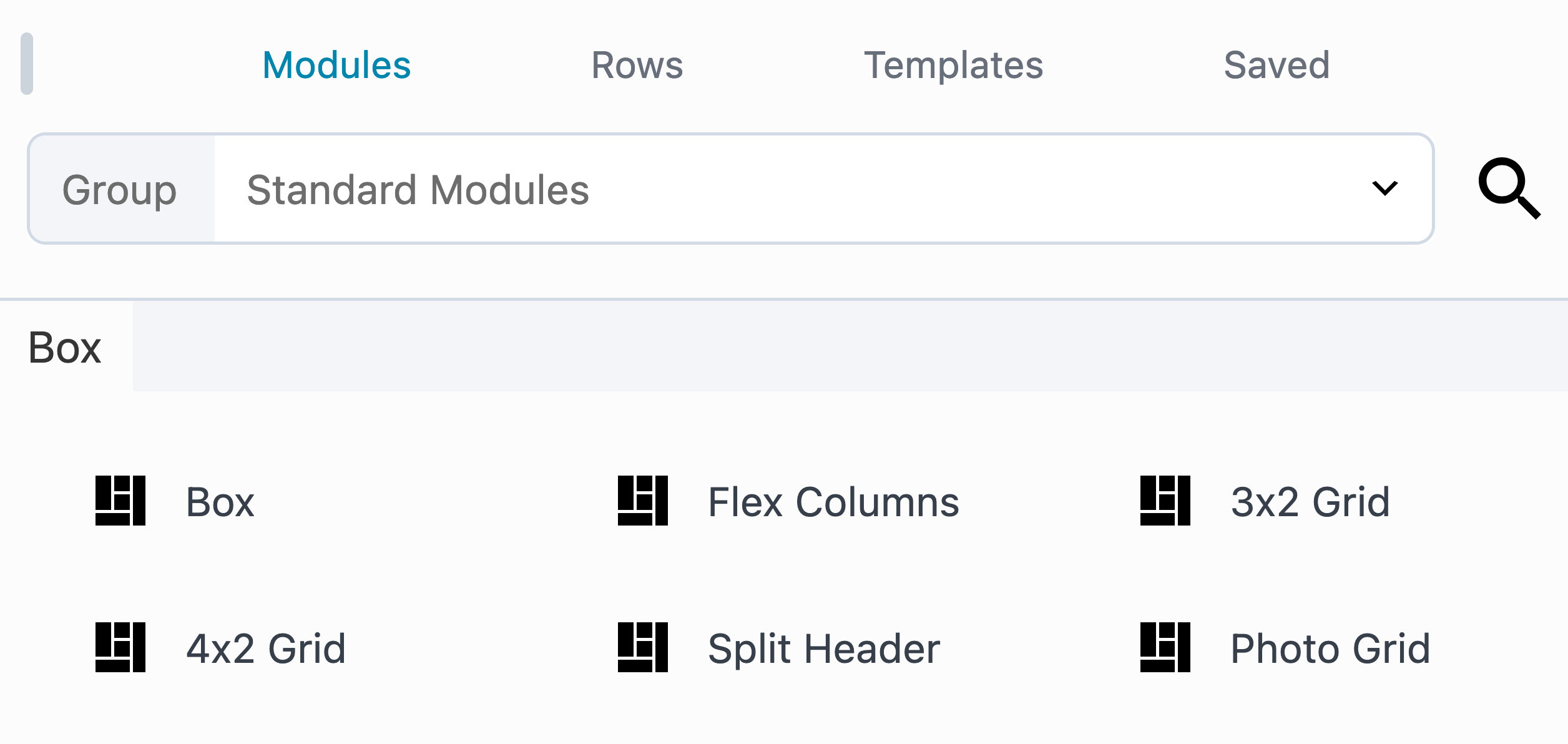Select the Box module label text

(220, 501)
